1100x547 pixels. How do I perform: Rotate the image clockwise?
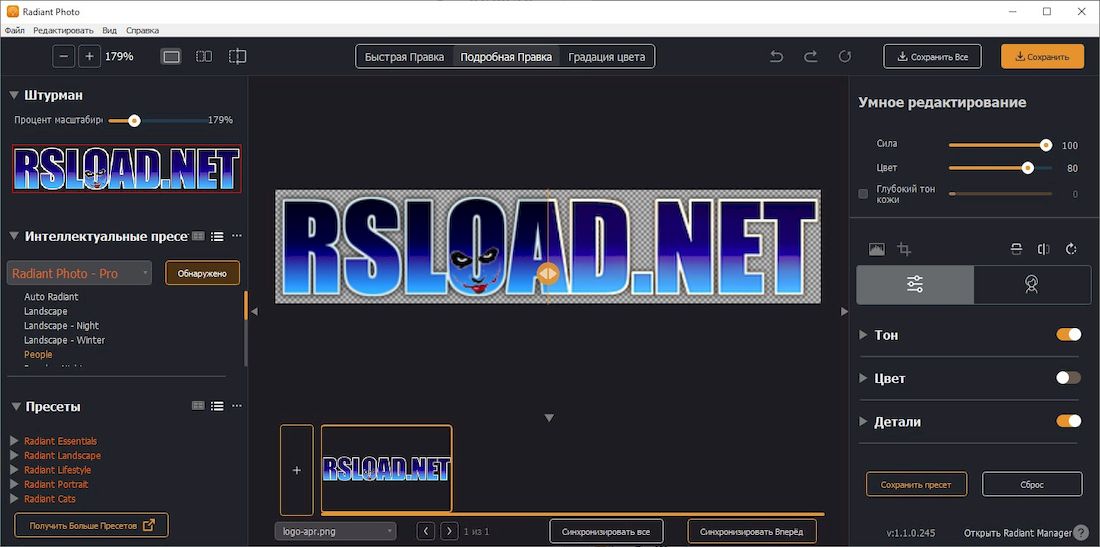tap(1071, 249)
